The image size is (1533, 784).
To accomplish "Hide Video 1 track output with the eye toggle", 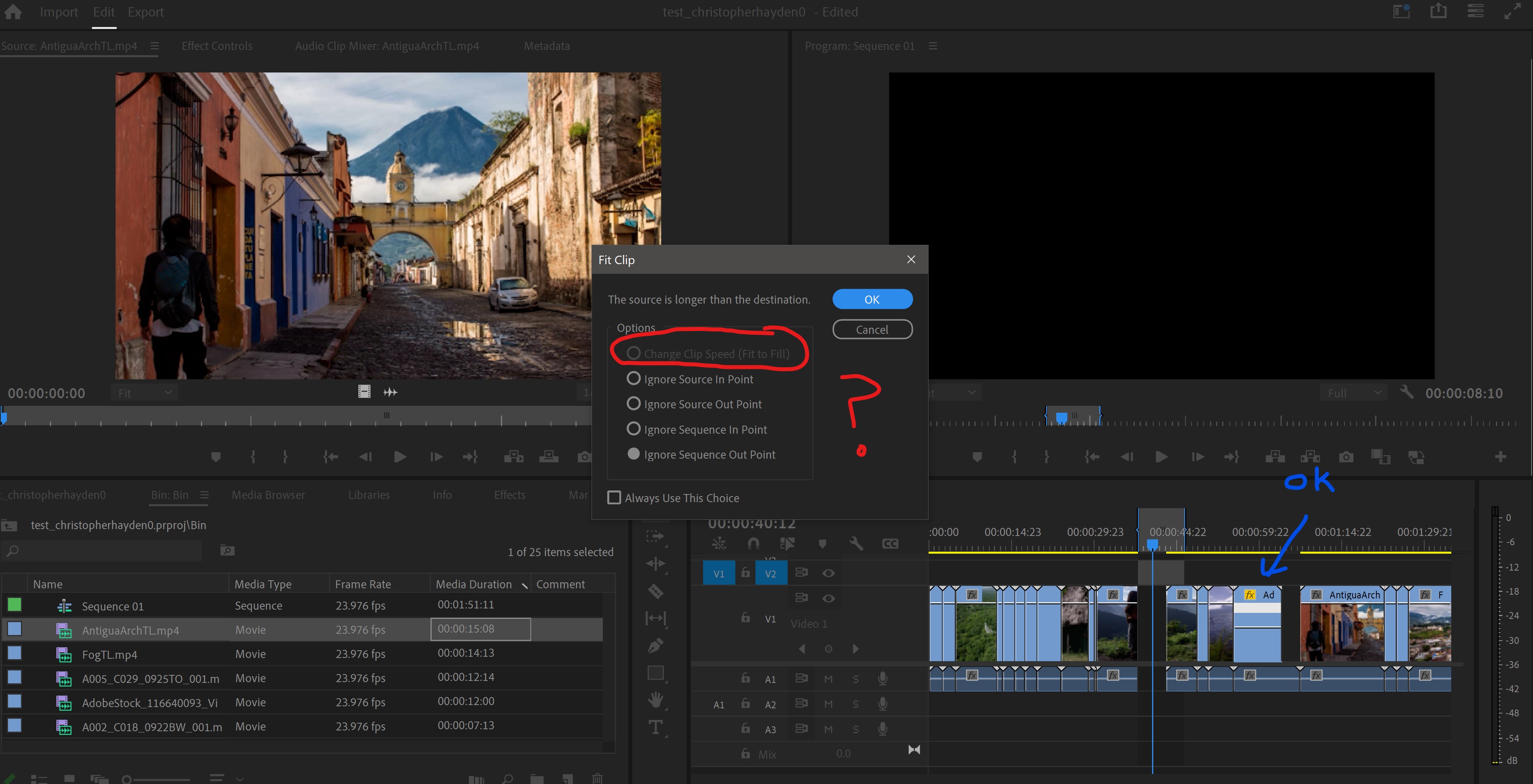I will (x=828, y=598).
